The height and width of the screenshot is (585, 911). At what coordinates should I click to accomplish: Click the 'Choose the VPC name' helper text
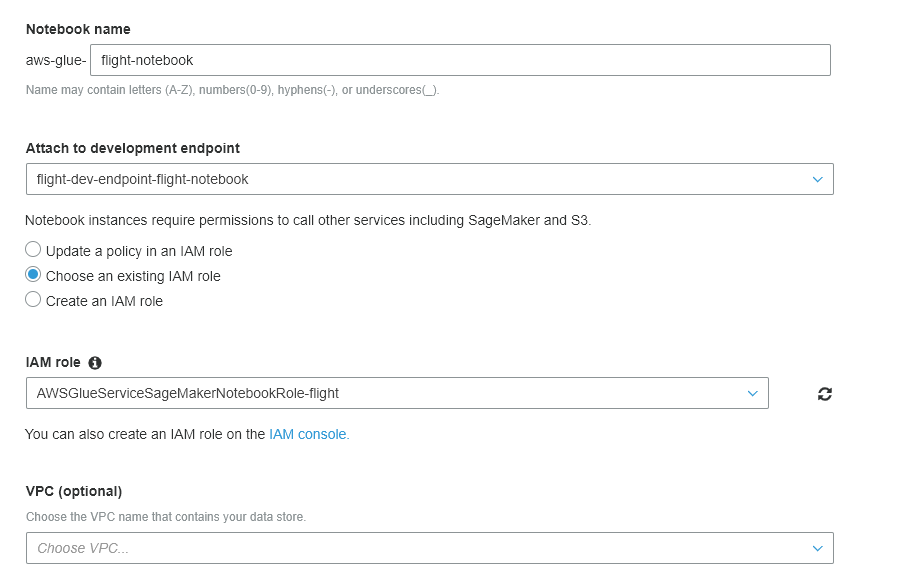tap(166, 517)
